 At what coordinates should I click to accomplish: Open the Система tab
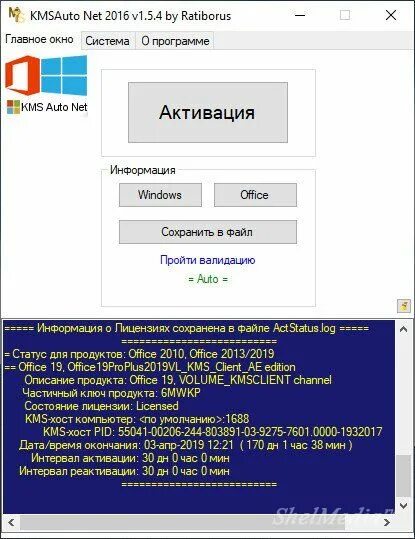tap(107, 41)
